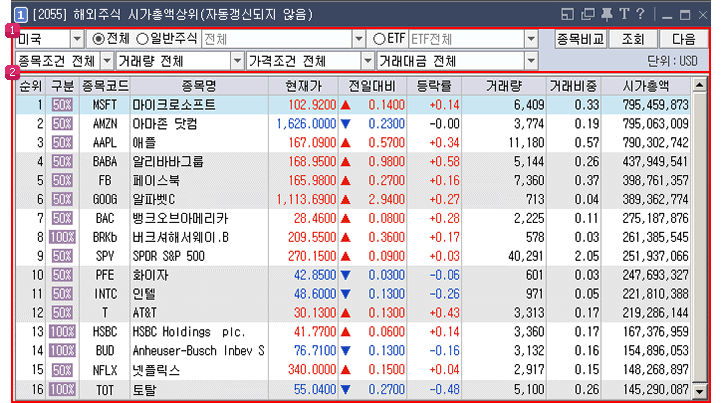
Task: Click the SPDR S&P 500 name
Action: (x=168, y=256)
